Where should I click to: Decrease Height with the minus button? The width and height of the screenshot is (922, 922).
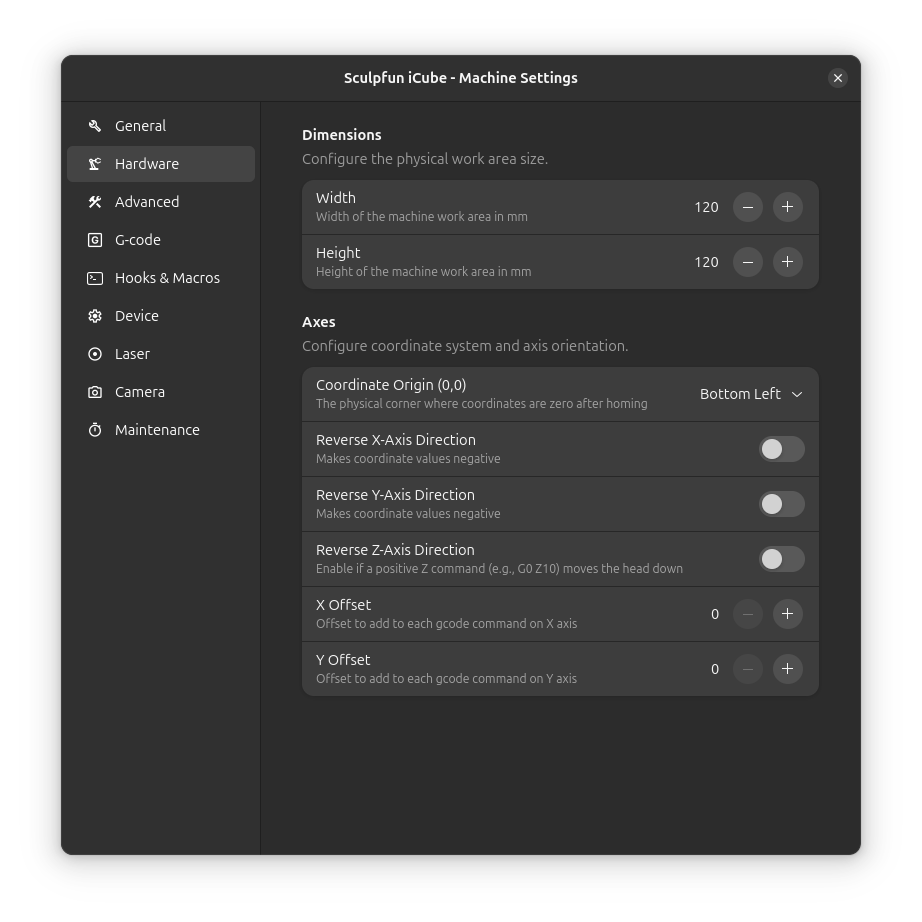click(747, 262)
